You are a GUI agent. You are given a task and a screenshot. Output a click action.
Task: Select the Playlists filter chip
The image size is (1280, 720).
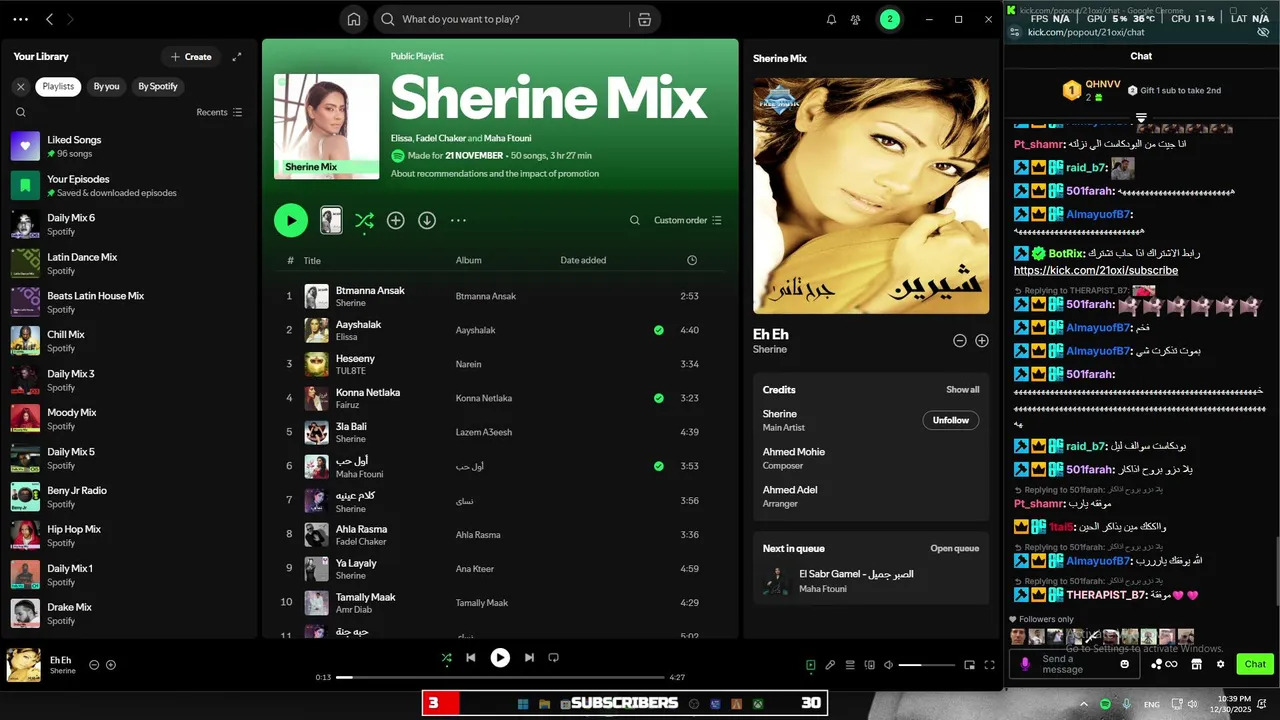58,87
